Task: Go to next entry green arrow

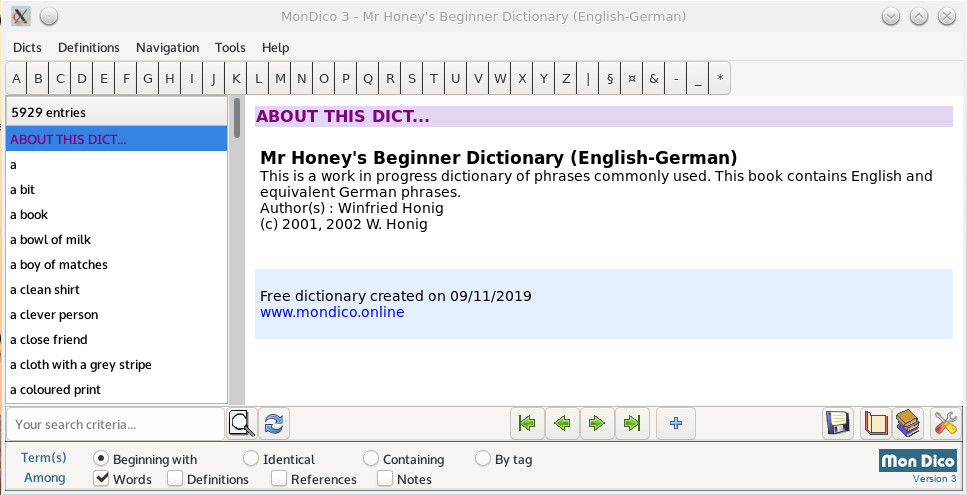Action: pos(597,423)
